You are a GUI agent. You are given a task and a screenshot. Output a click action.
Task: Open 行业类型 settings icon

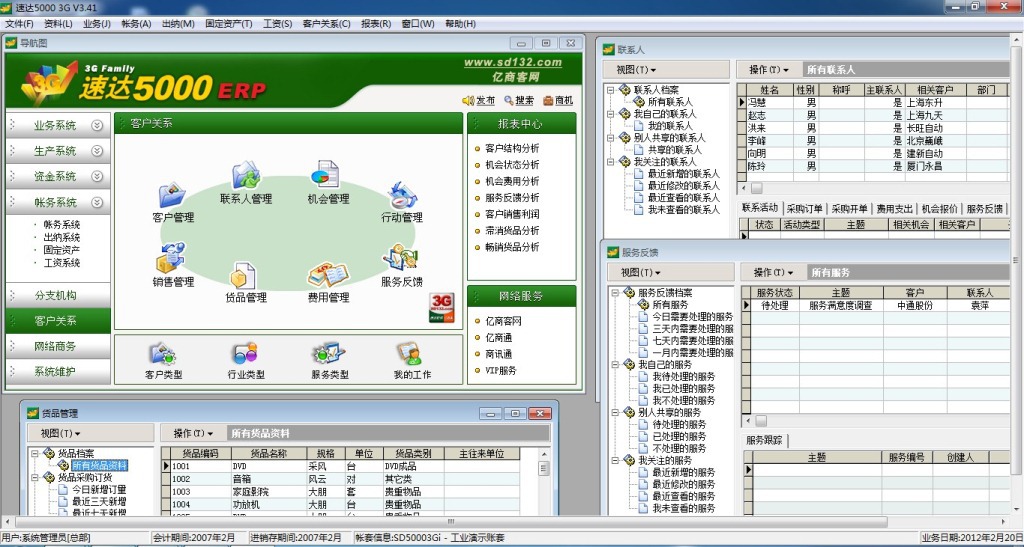coord(246,354)
